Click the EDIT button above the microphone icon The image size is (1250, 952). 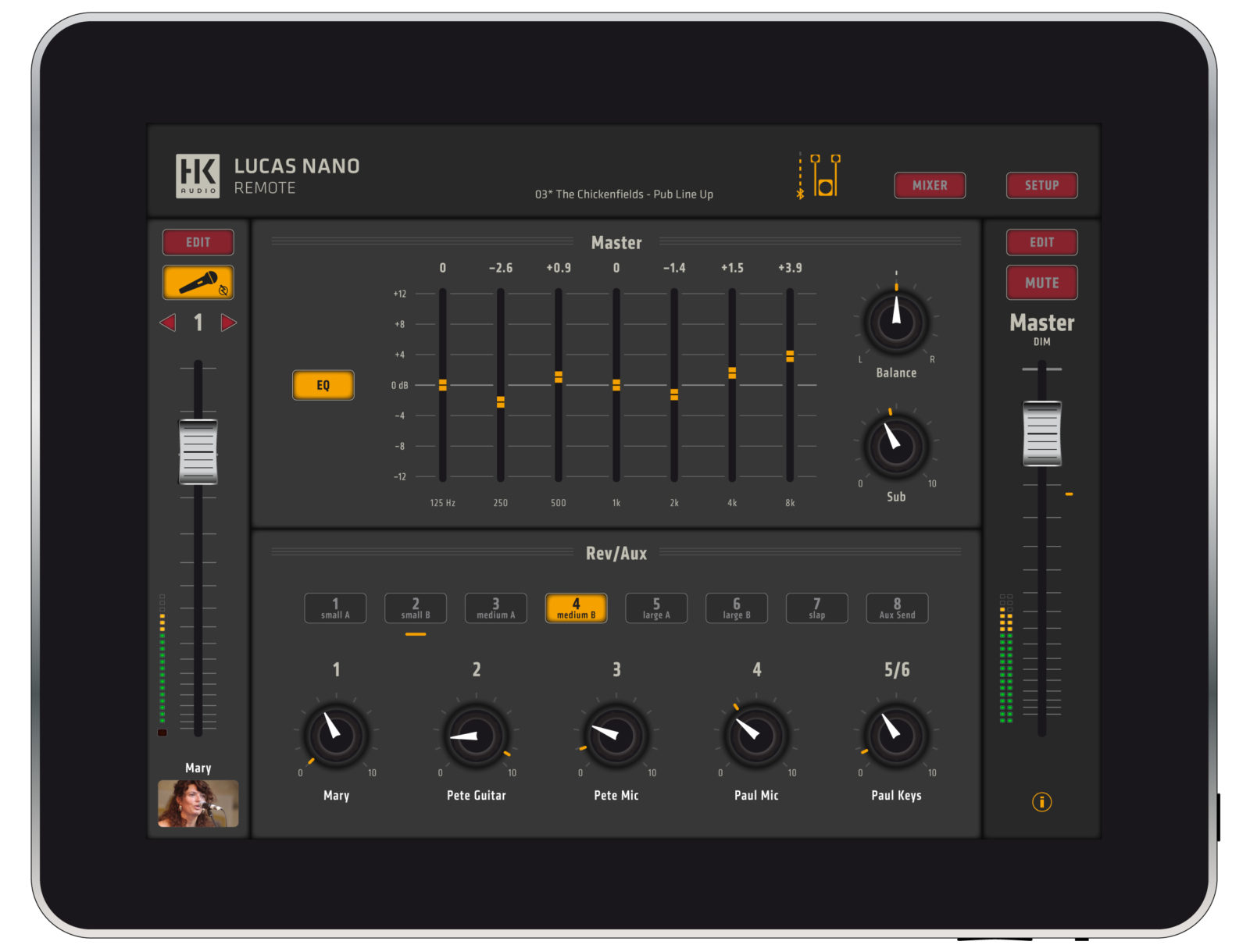[x=198, y=242]
